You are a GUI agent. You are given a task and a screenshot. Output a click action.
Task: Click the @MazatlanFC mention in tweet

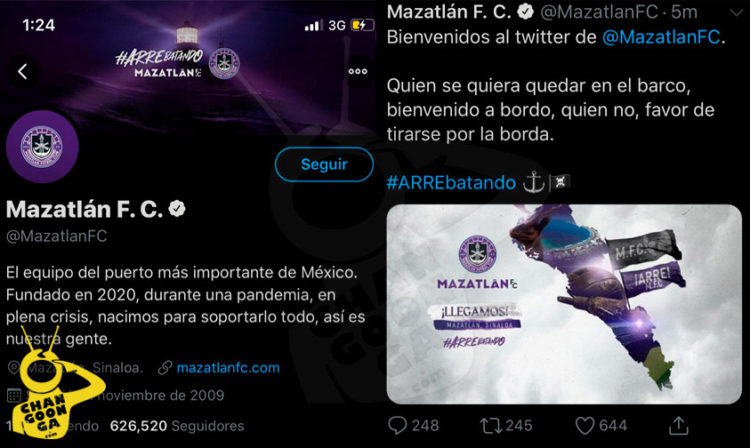[661, 37]
